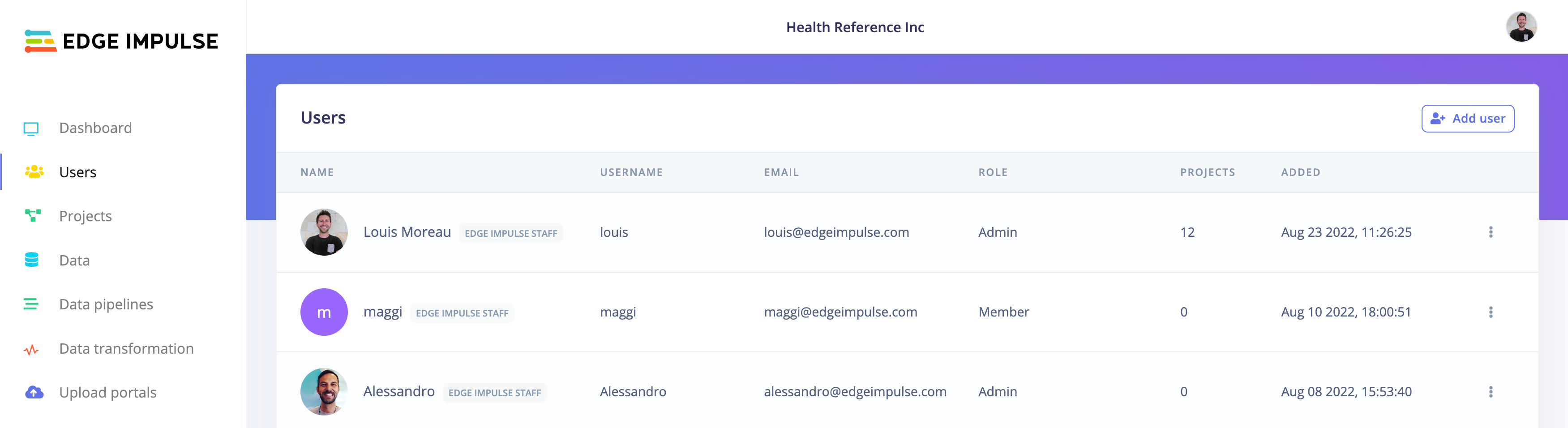This screenshot has width=1568, height=428.
Task: Click maggi's purple avatar circle
Action: [324, 312]
